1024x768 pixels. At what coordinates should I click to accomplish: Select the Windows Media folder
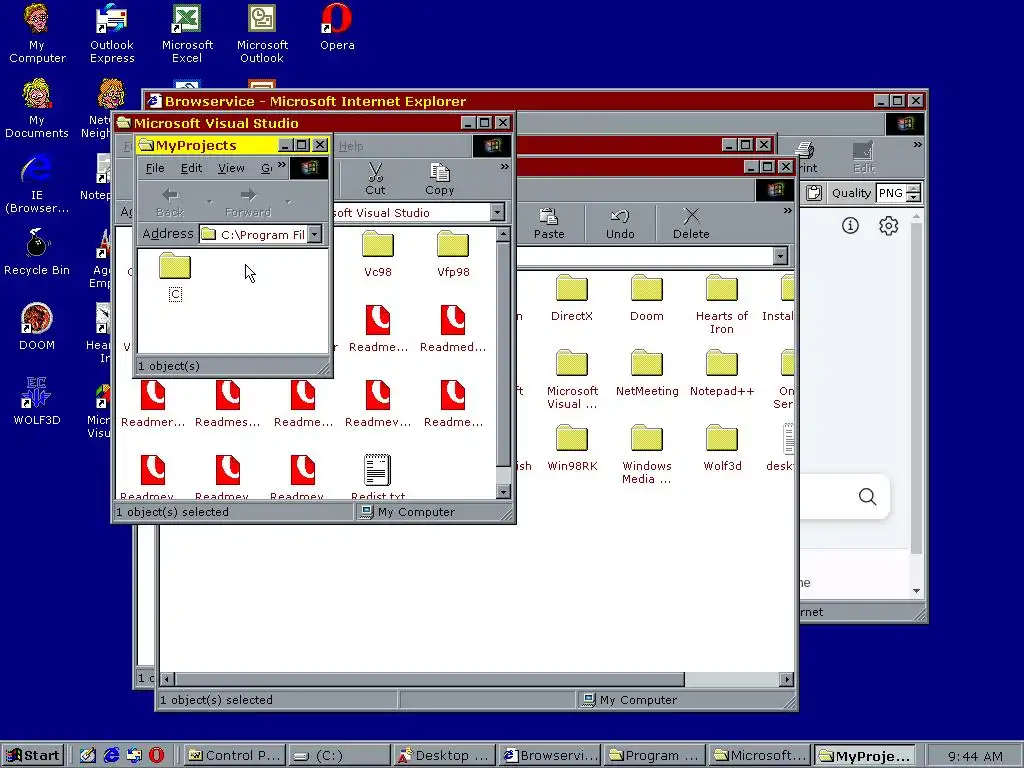coord(647,455)
